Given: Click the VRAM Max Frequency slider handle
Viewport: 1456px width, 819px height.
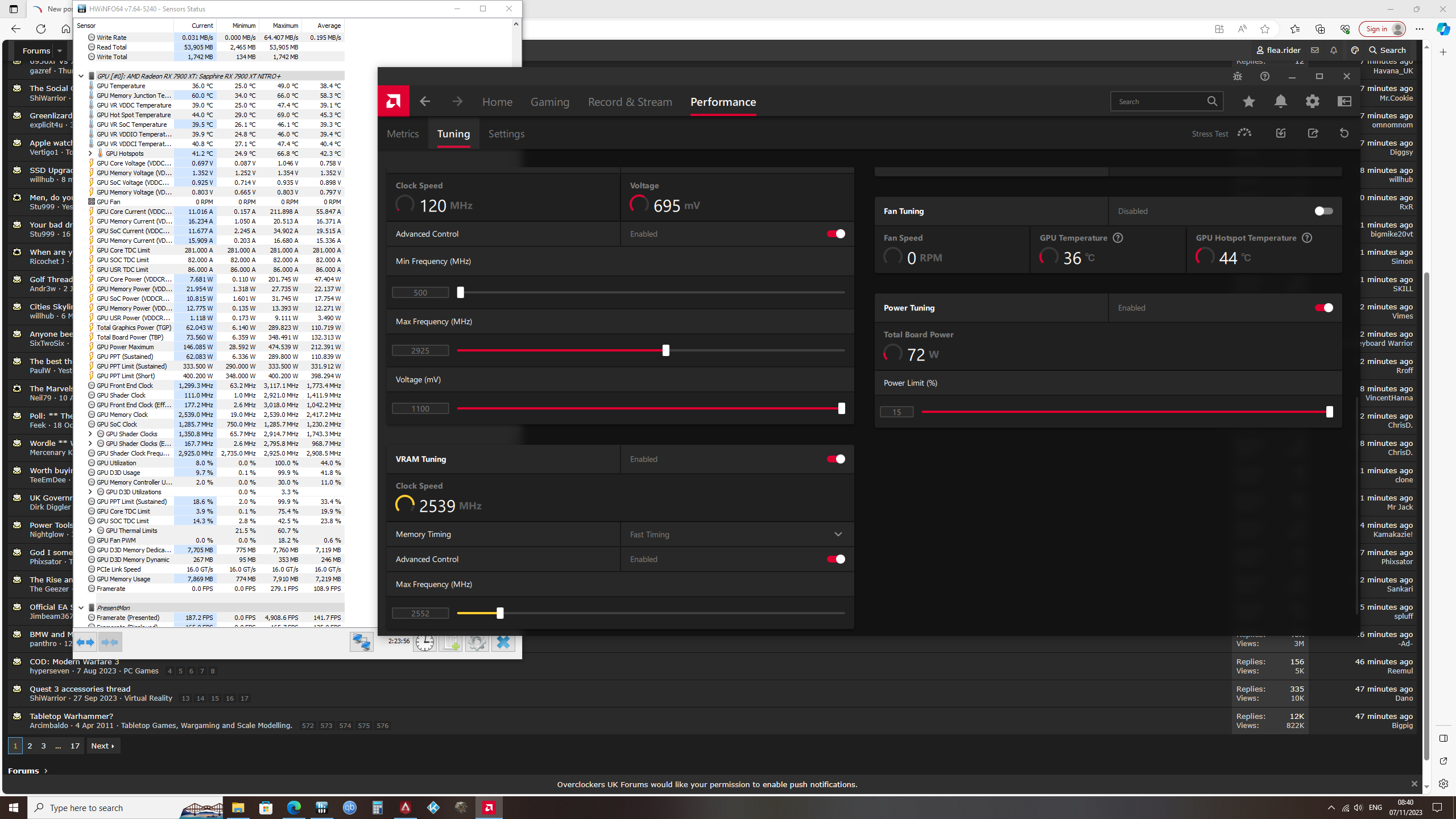Looking at the screenshot, I should [x=500, y=613].
